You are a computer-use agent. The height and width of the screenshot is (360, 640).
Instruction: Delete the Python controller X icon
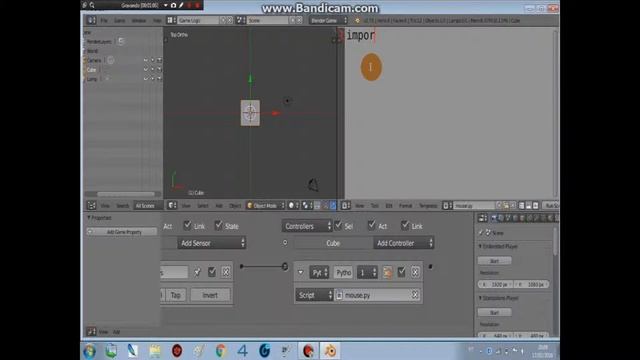tap(415, 272)
